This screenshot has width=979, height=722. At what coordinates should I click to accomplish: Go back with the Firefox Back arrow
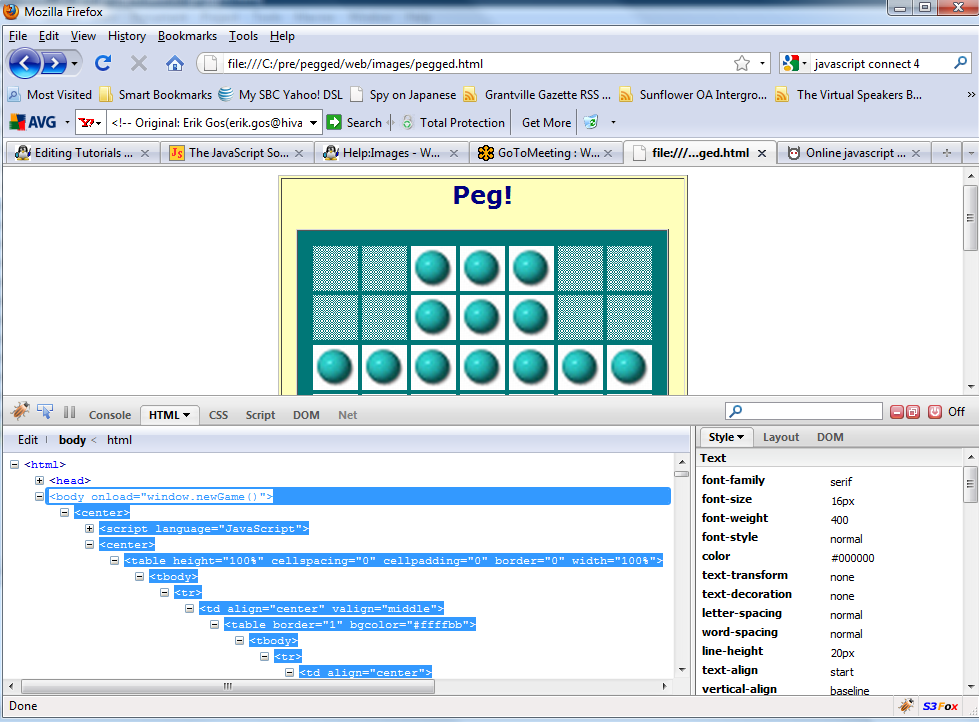click(24, 63)
